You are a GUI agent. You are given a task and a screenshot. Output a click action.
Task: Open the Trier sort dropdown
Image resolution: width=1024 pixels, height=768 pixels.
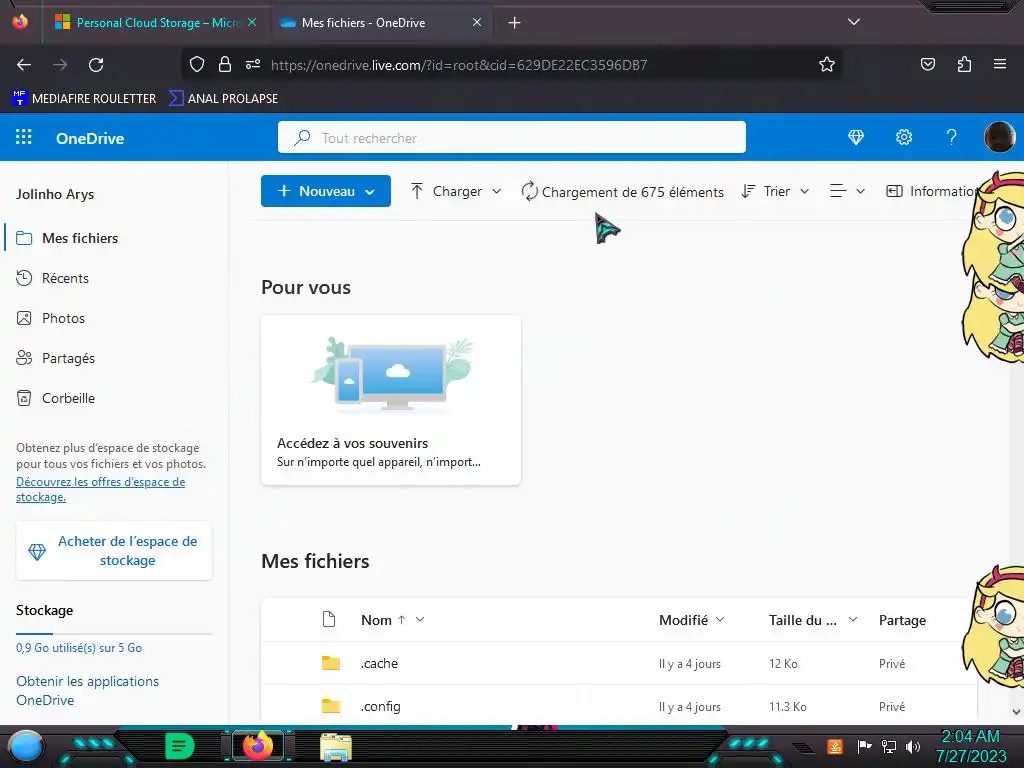pos(776,191)
